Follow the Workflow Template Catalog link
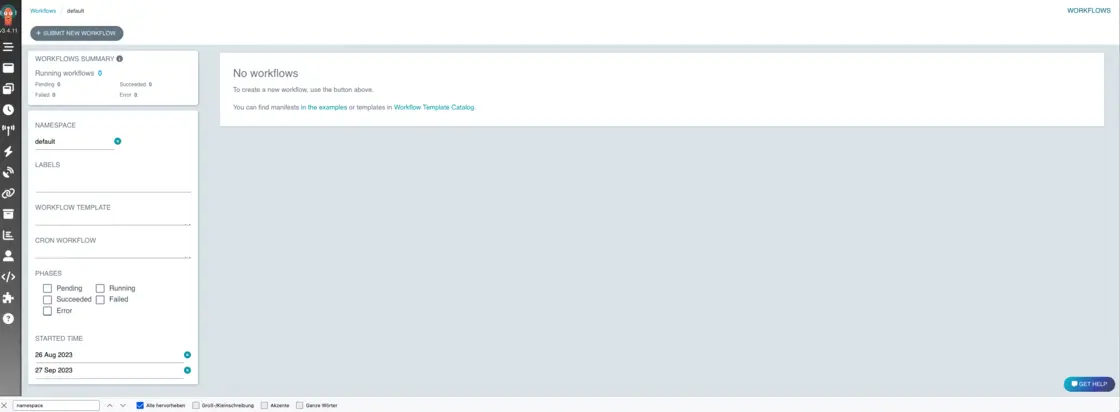The height and width of the screenshot is (412, 1120). point(434,107)
